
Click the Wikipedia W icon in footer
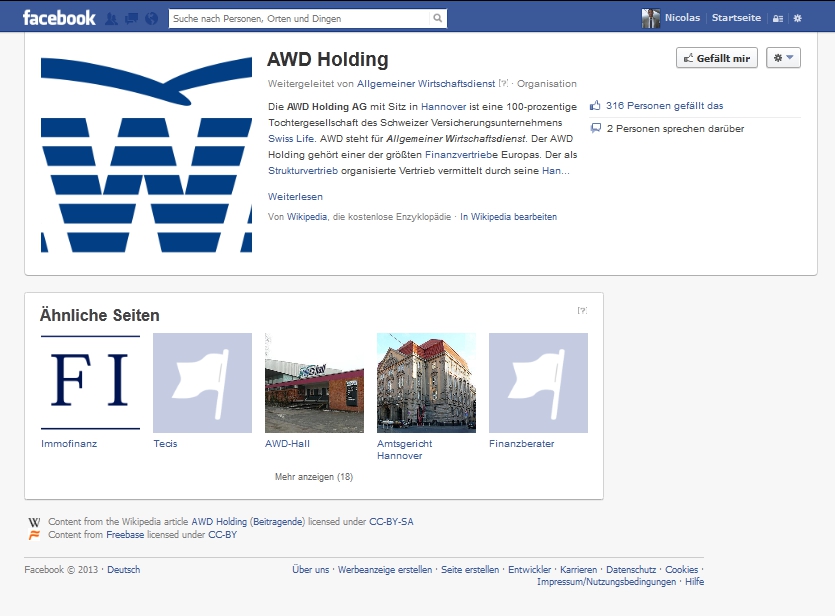[x=34, y=522]
